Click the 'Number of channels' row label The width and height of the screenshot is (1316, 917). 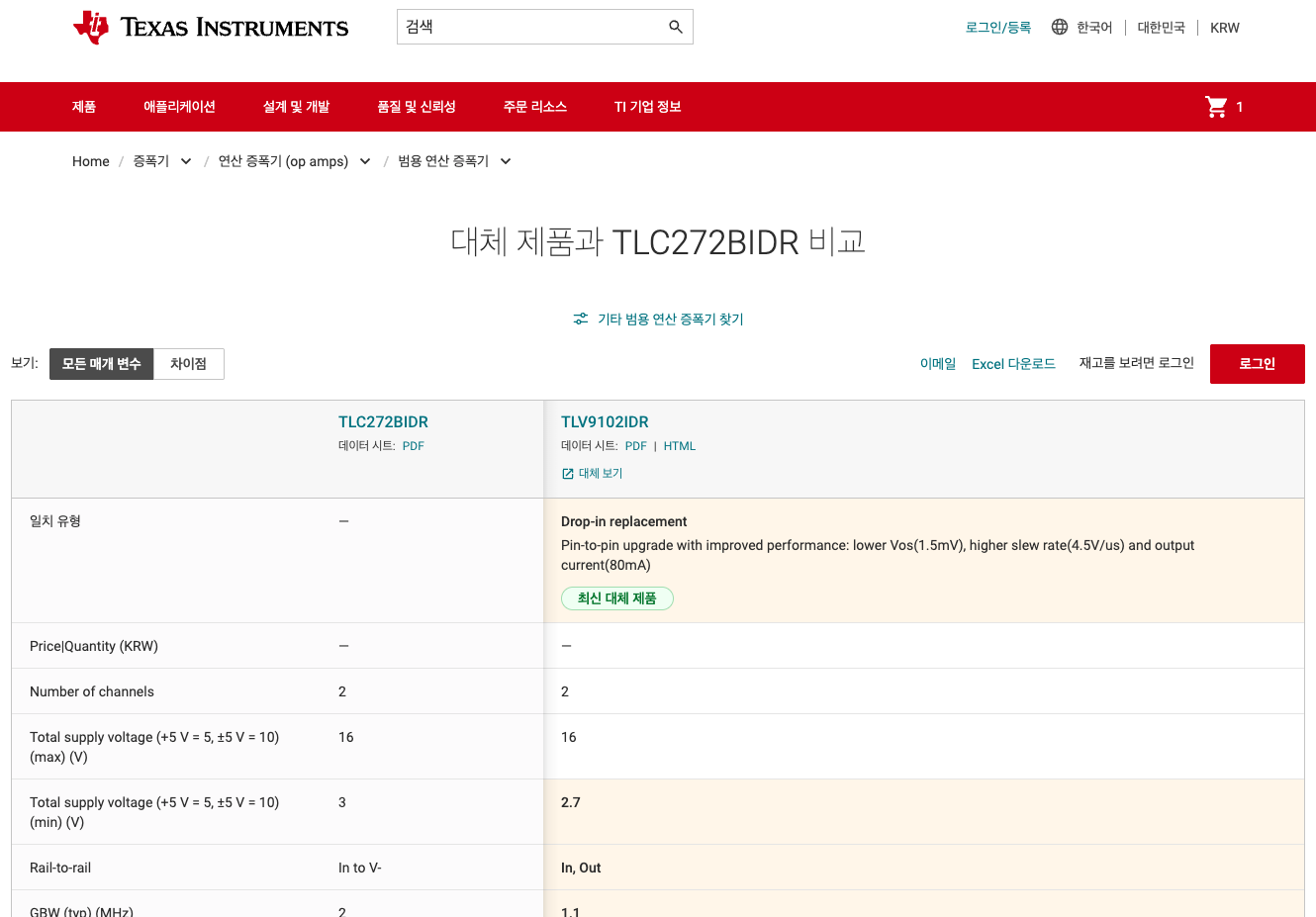point(92,691)
